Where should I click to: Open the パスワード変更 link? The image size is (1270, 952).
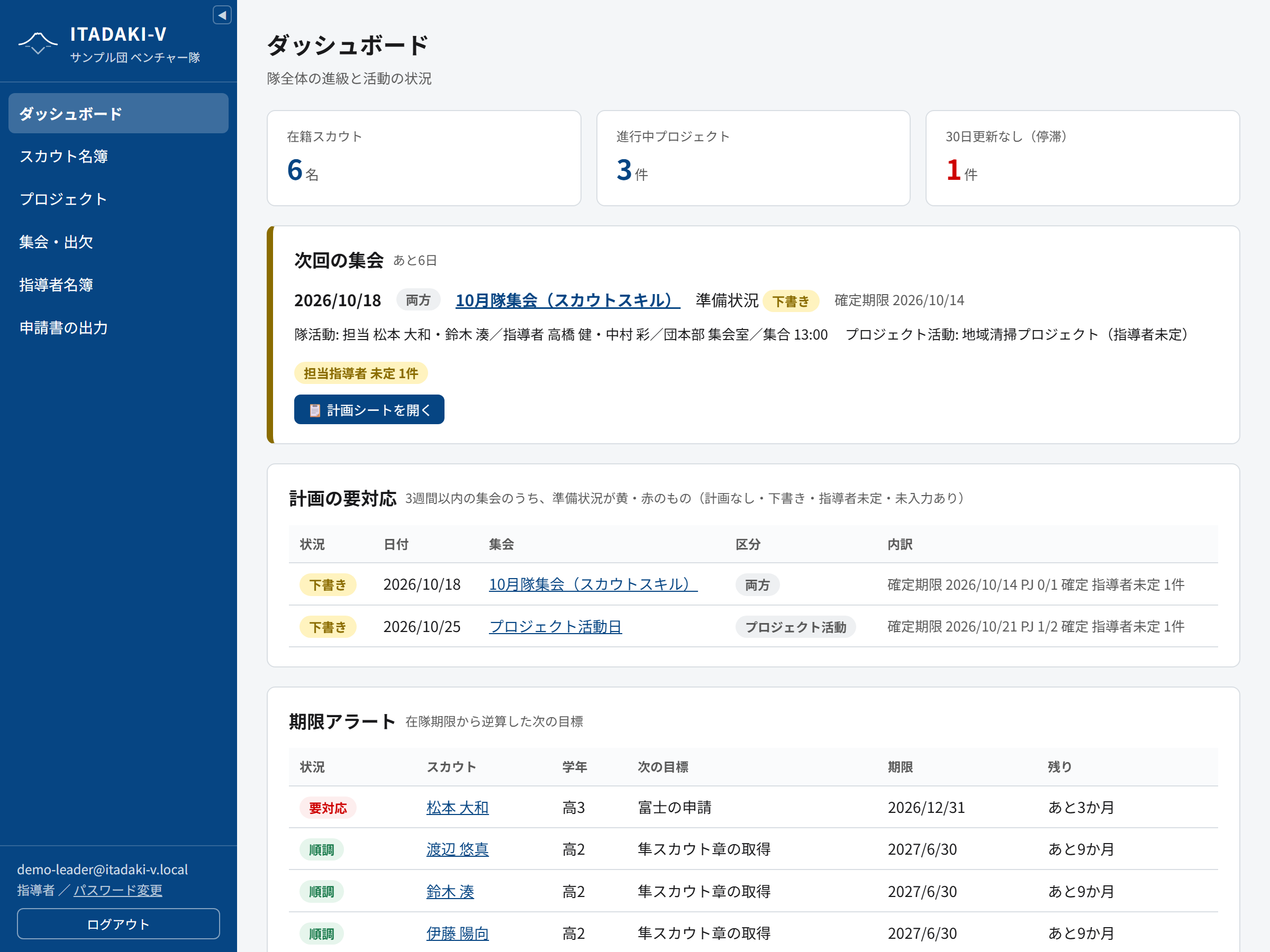(x=117, y=890)
